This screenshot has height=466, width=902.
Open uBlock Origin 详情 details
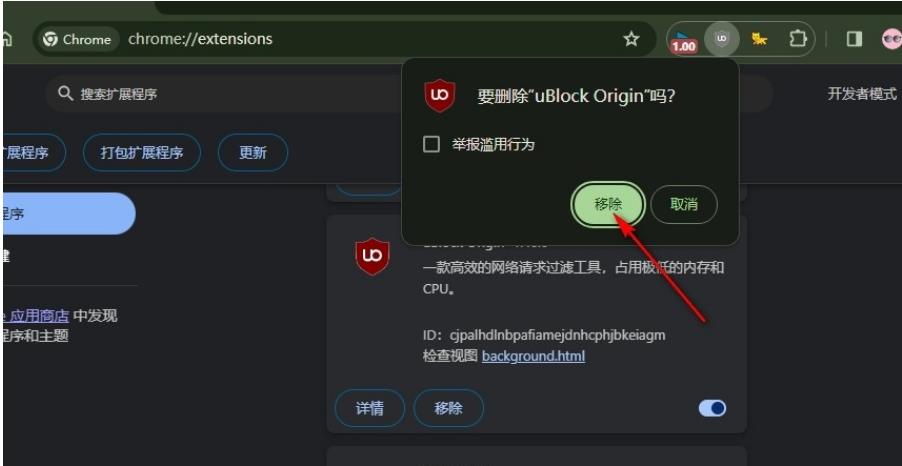(369, 408)
